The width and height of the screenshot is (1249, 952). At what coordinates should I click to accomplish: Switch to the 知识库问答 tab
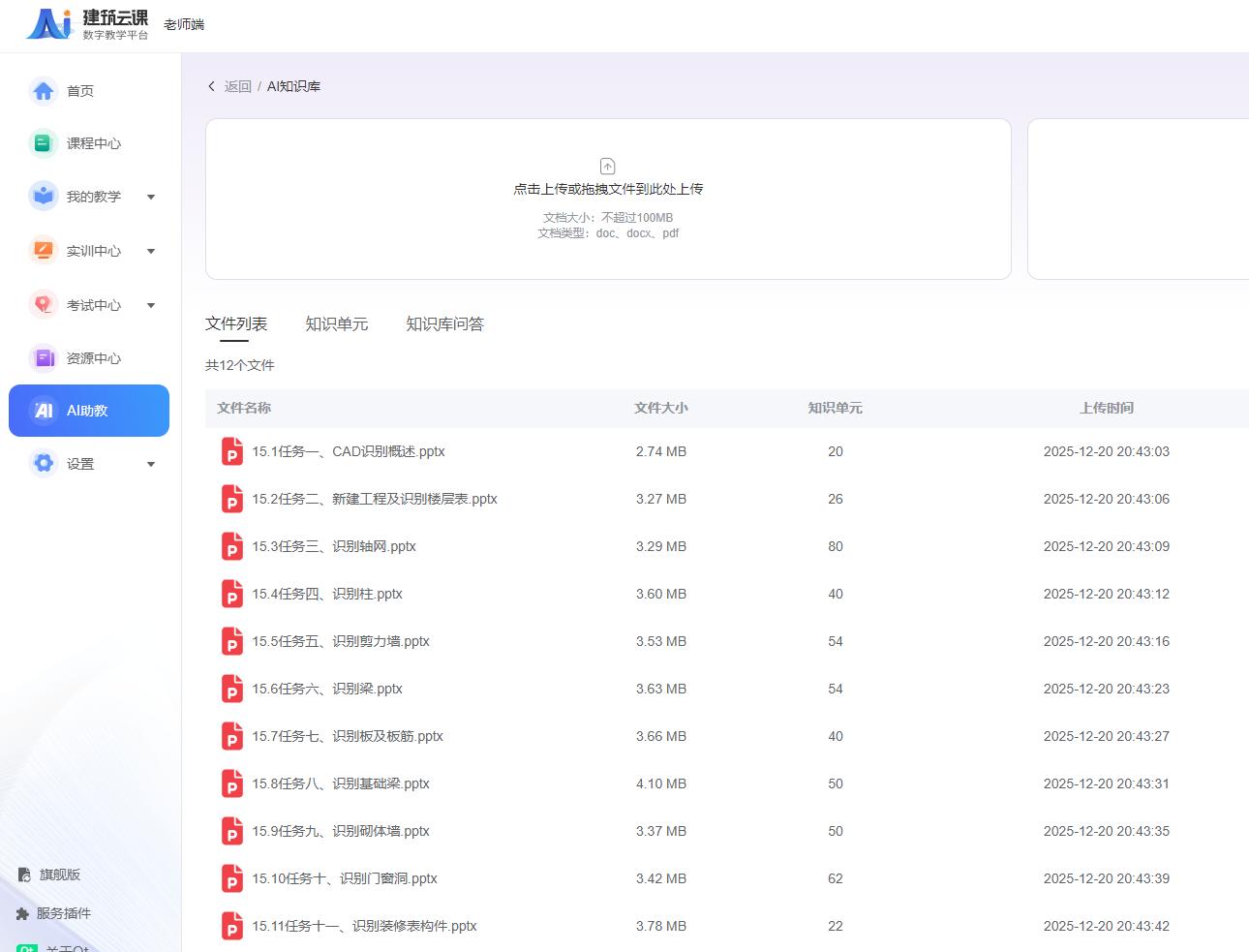coord(444,324)
